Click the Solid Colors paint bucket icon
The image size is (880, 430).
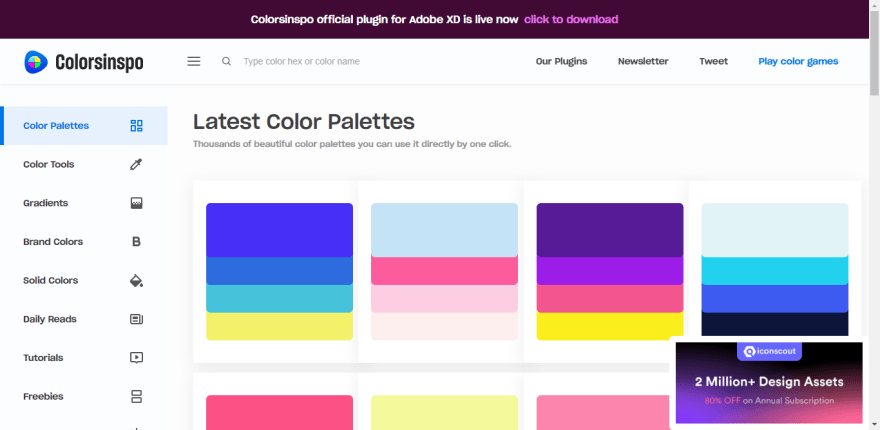pyautogui.click(x=136, y=281)
